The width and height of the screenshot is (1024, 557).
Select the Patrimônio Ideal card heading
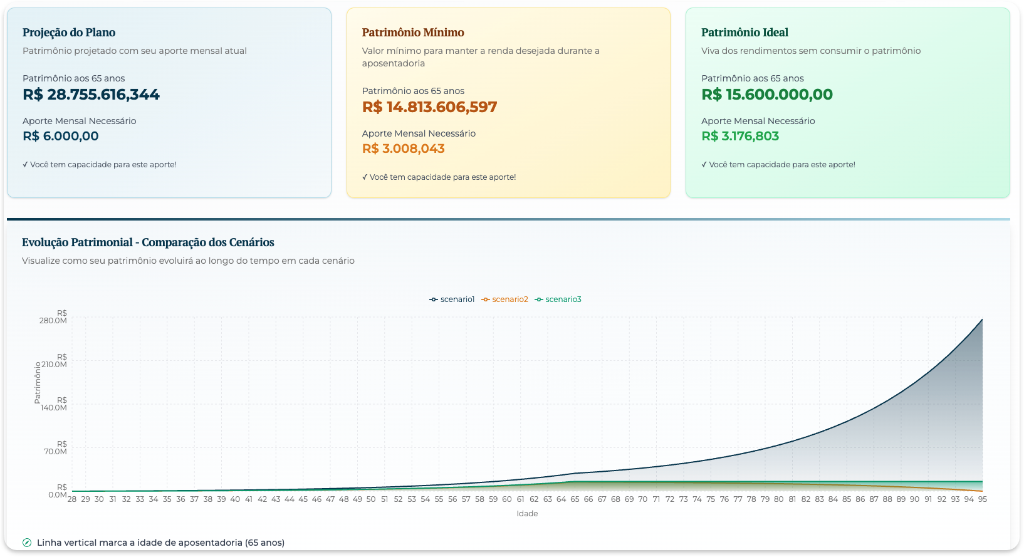point(744,32)
